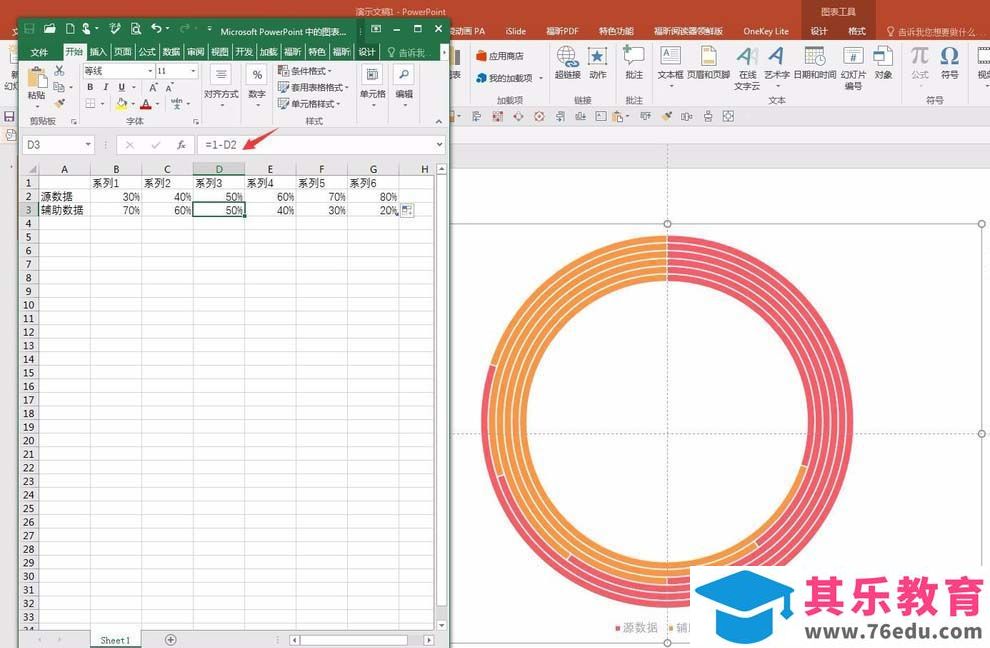Decrease the font size in Excel
Image resolution: width=990 pixels, height=648 pixels.
[169, 87]
